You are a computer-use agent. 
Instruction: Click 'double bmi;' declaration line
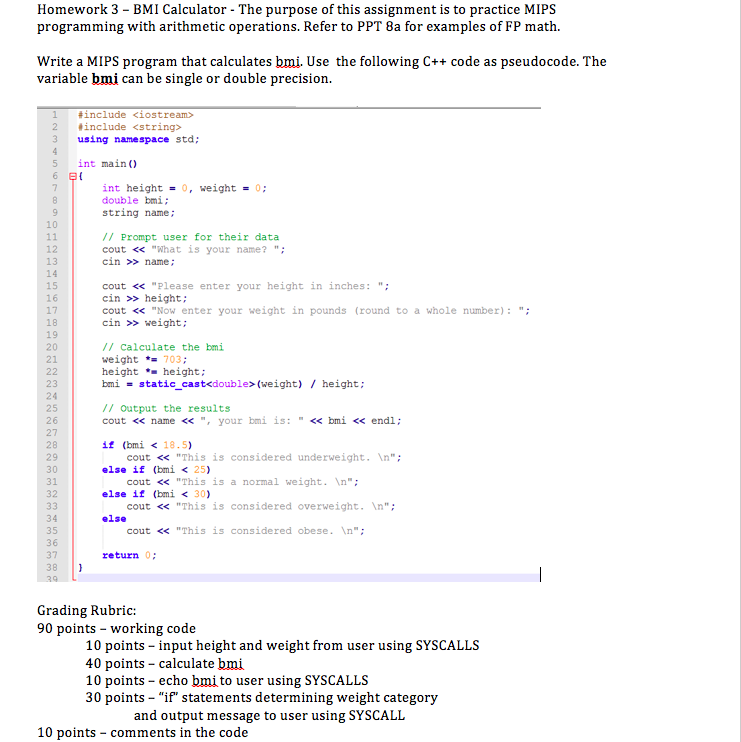[x=135, y=201]
